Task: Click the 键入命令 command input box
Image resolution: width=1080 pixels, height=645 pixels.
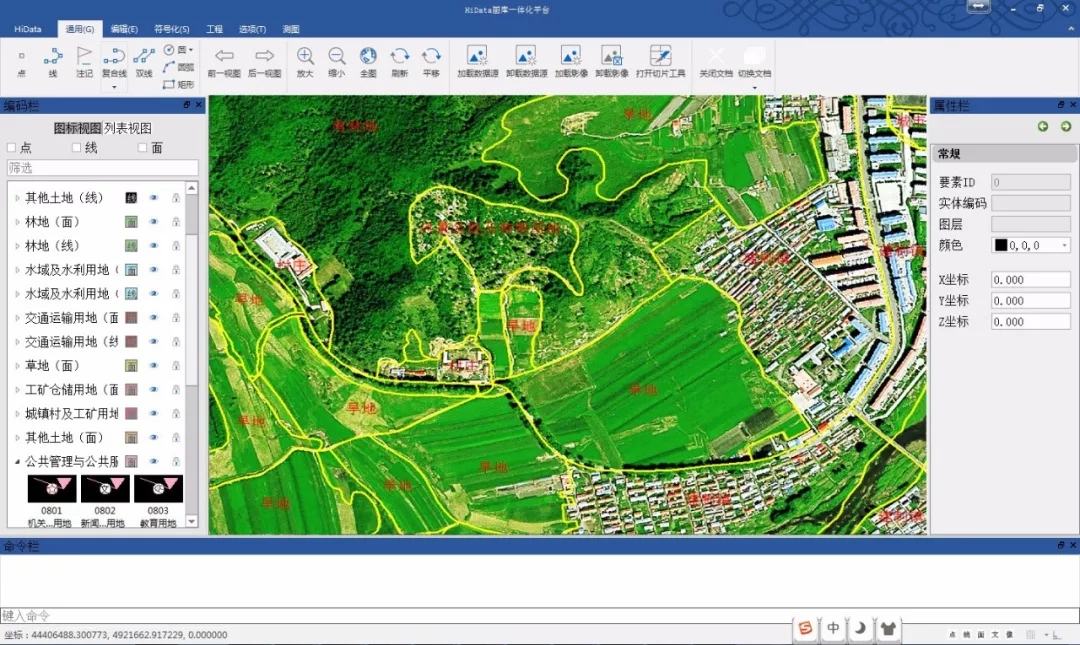Action: pos(539,615)
